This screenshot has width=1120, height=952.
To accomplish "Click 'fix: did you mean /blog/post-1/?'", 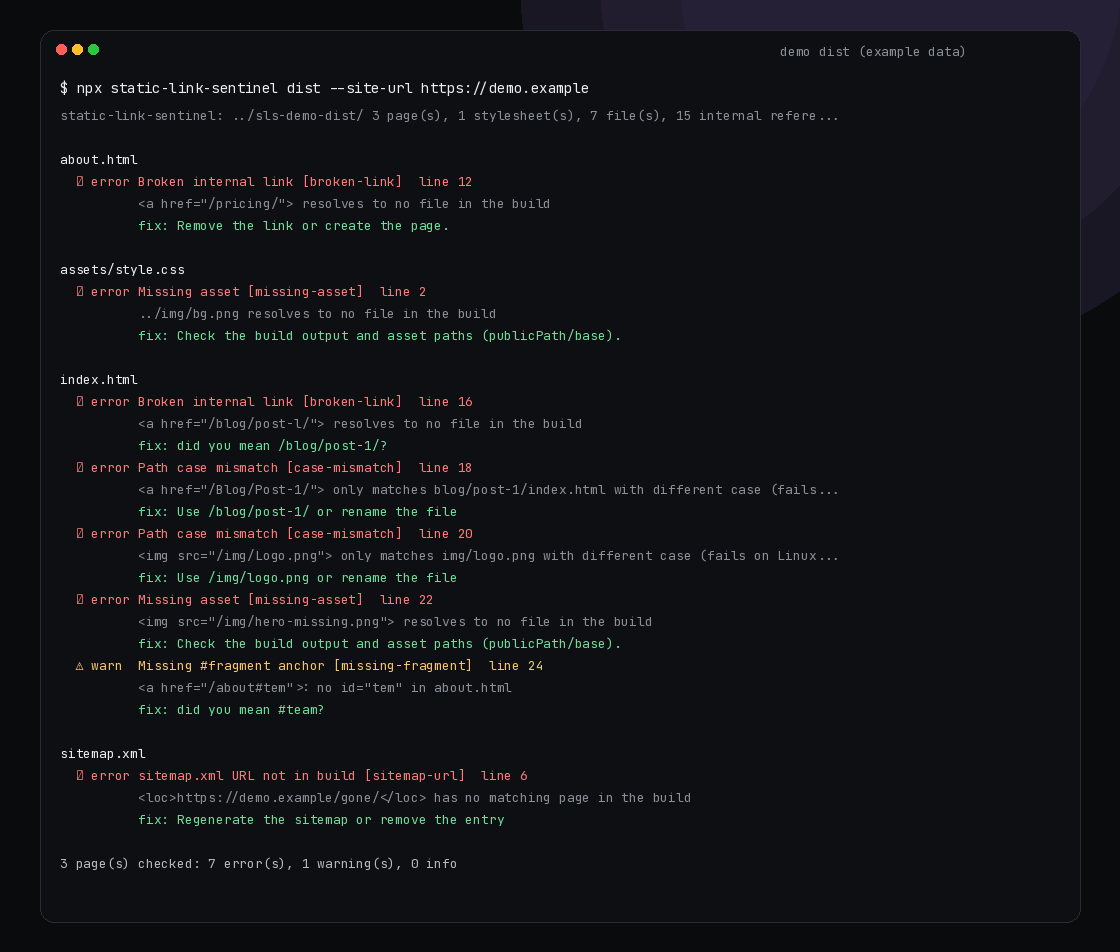I will pyautogui.click(x=262, y=446).
